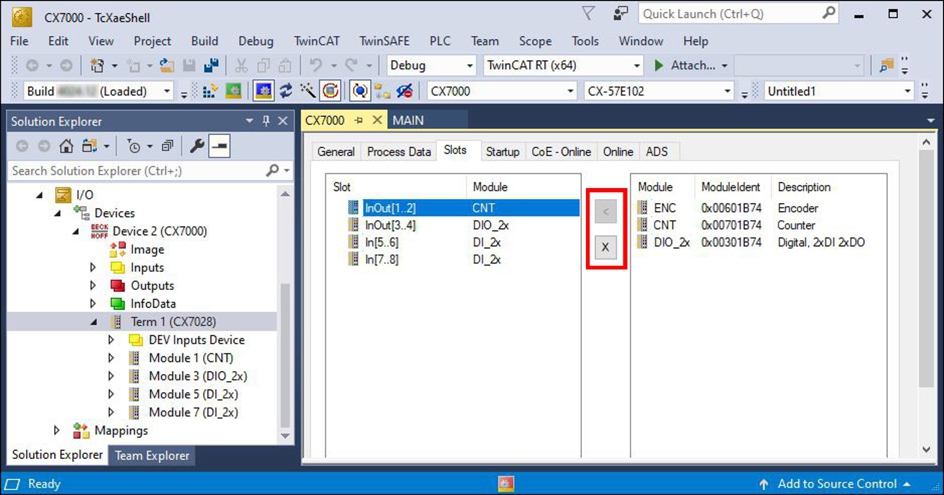The width and height of the screenshot is (944, 495).
Task: Click the TwinCAT Activate Configuration icon
Action: [211, 91]
